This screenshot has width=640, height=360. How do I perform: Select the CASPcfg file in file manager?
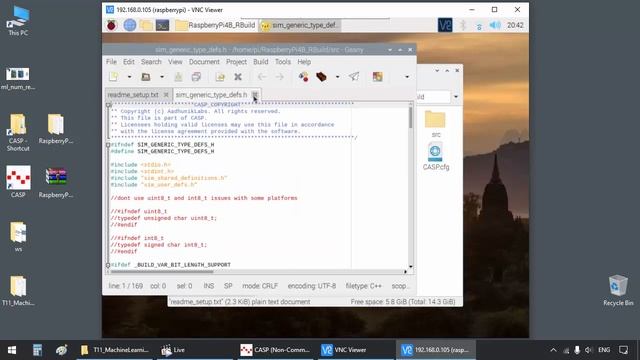click(x=436, y=157)
